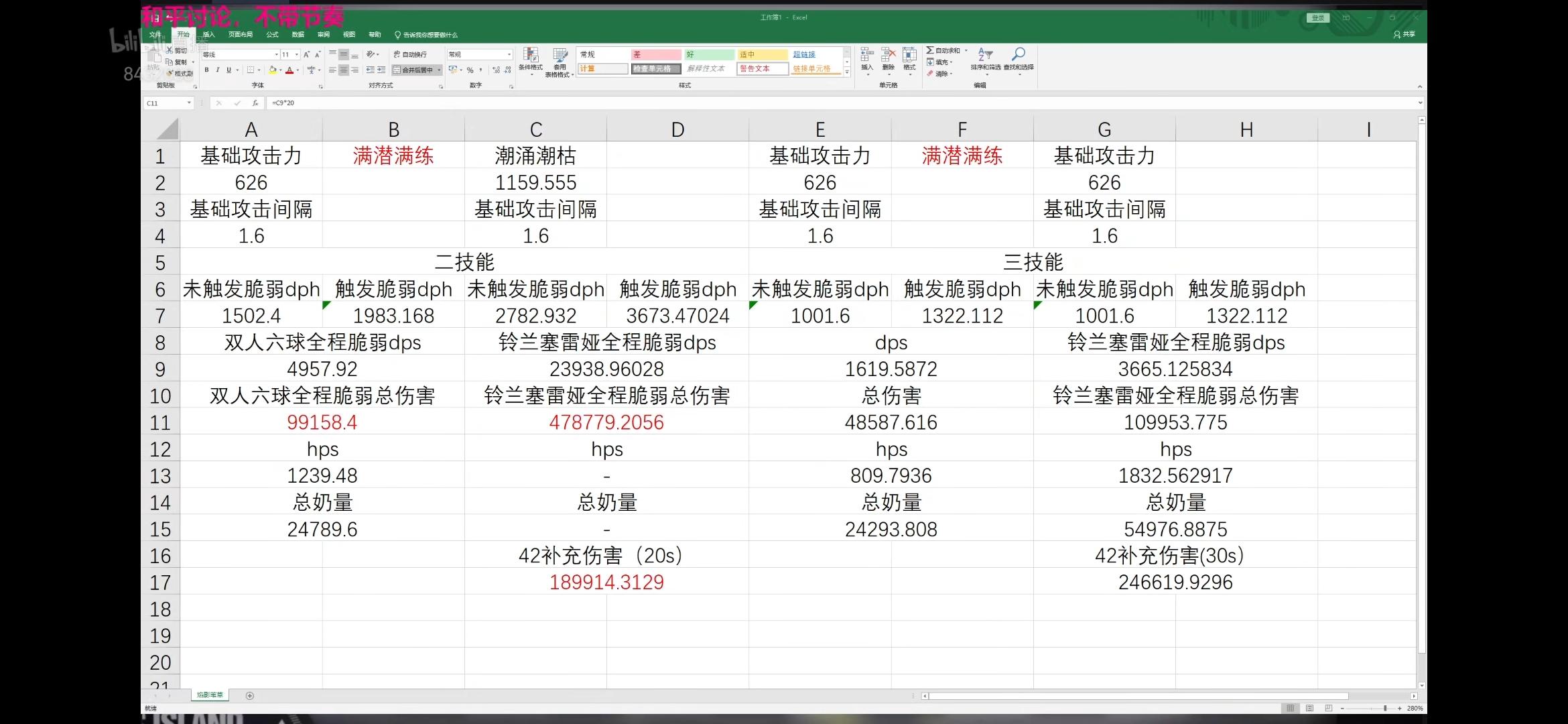Toggle Wrap Text (自动换行)
Viewport: 1568px width, 724px height.
410,54
